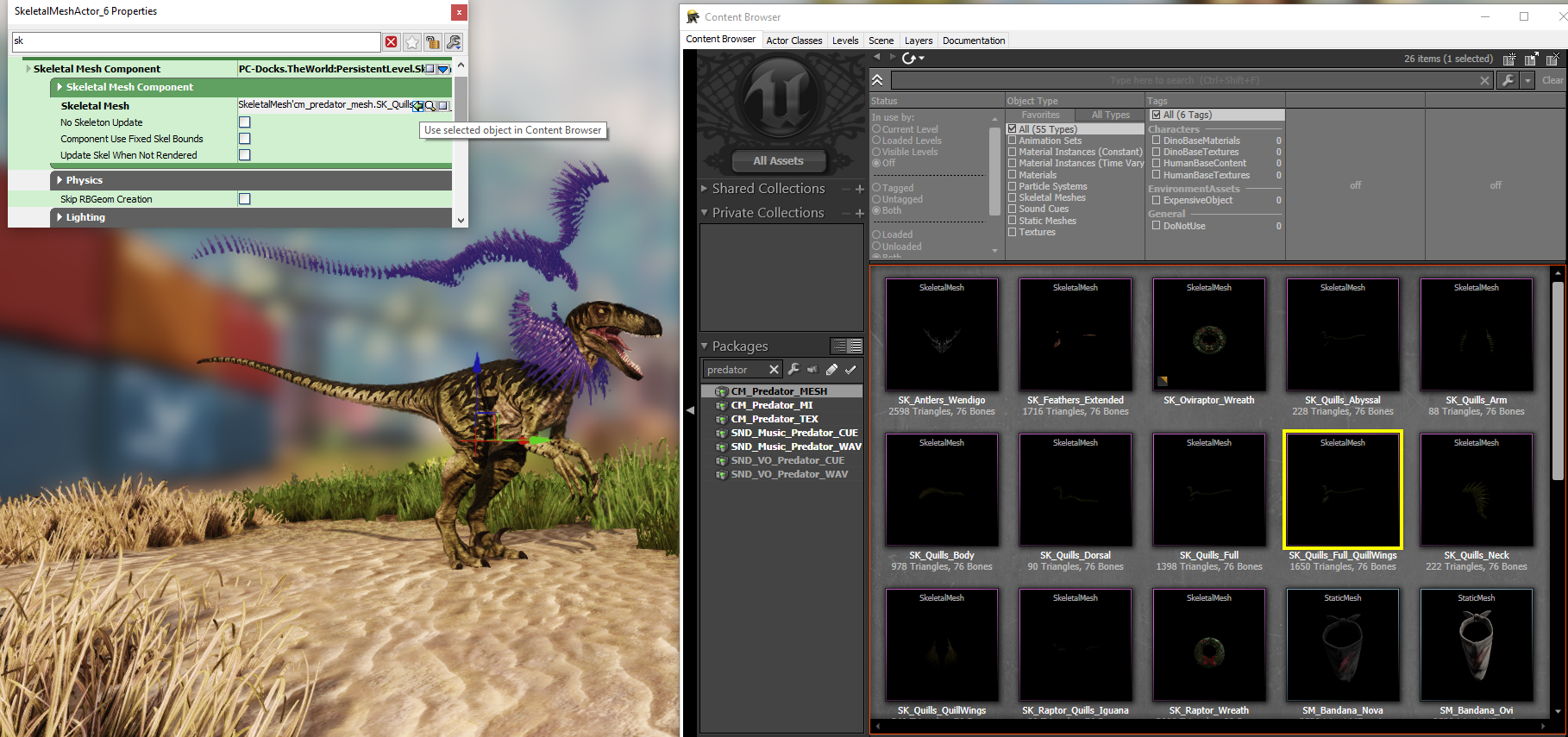
Task: Click the pencil icon in Packages toolbar
Action: (x=831, y=370)
